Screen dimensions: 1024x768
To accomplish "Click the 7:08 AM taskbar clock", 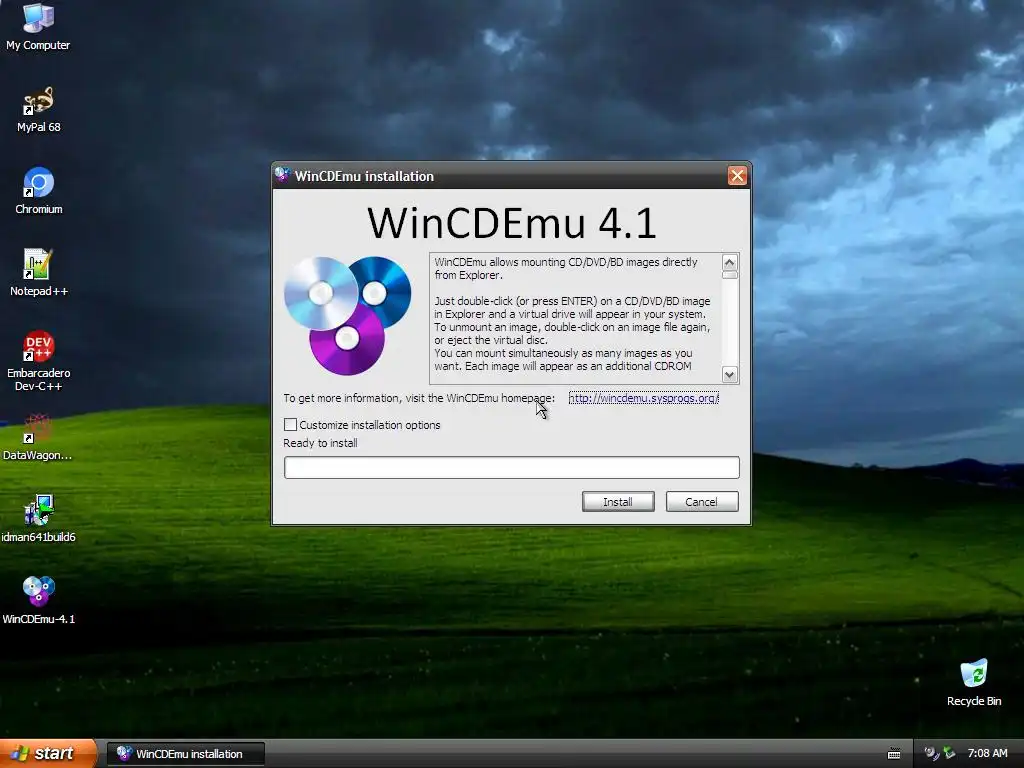I will 987,753.
